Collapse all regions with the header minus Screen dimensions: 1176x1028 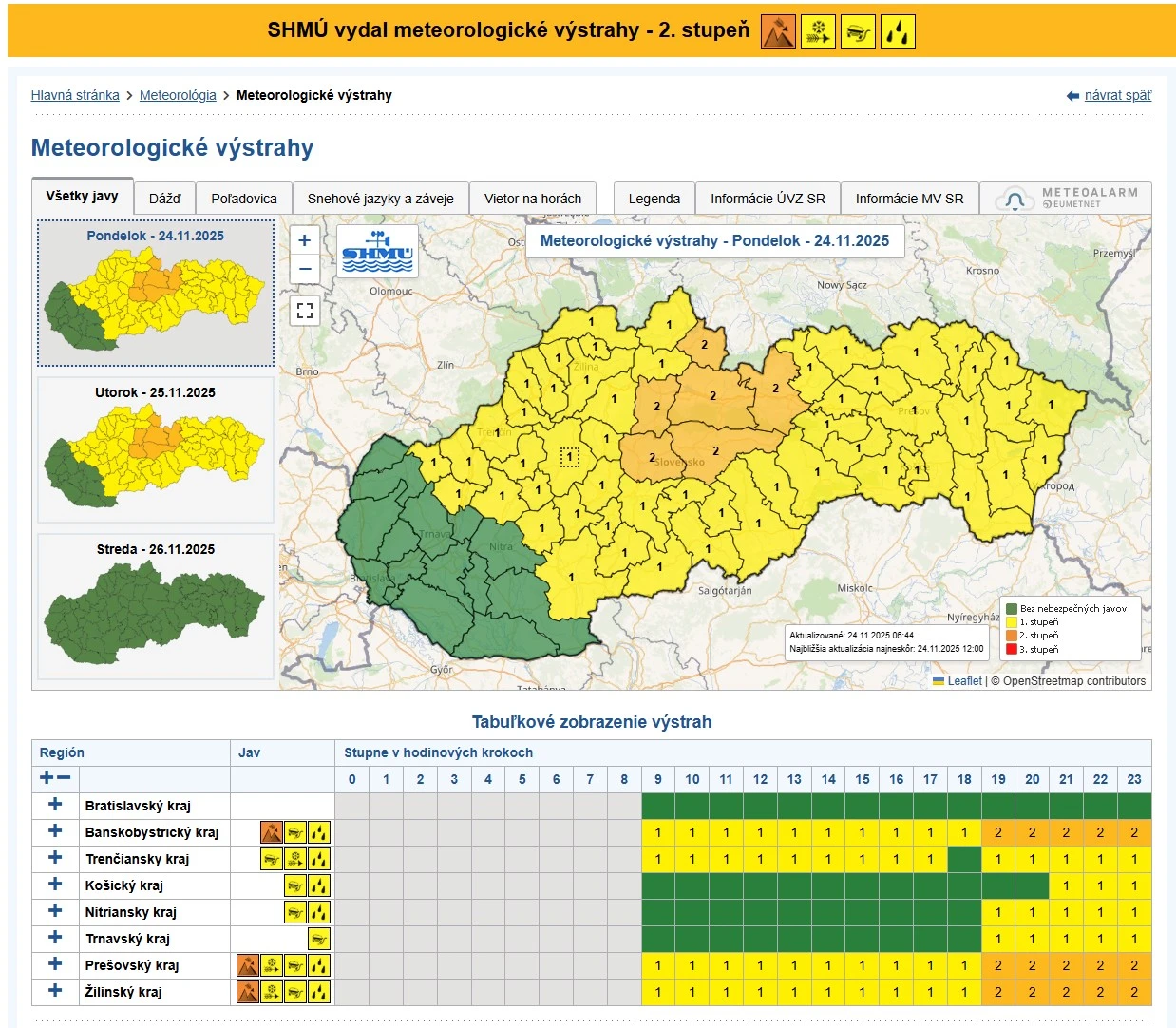click(64, 778)
